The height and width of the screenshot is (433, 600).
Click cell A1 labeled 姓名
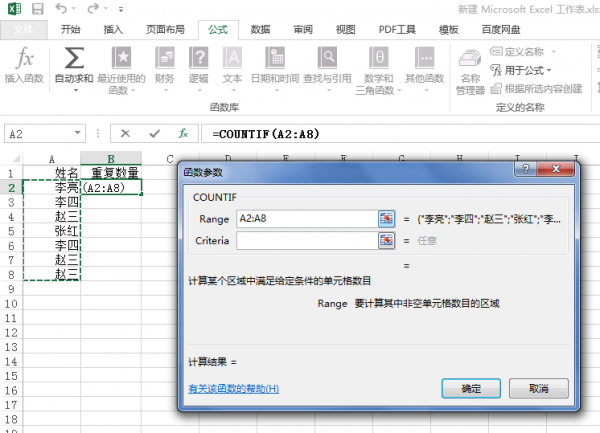tap(52, 173)
